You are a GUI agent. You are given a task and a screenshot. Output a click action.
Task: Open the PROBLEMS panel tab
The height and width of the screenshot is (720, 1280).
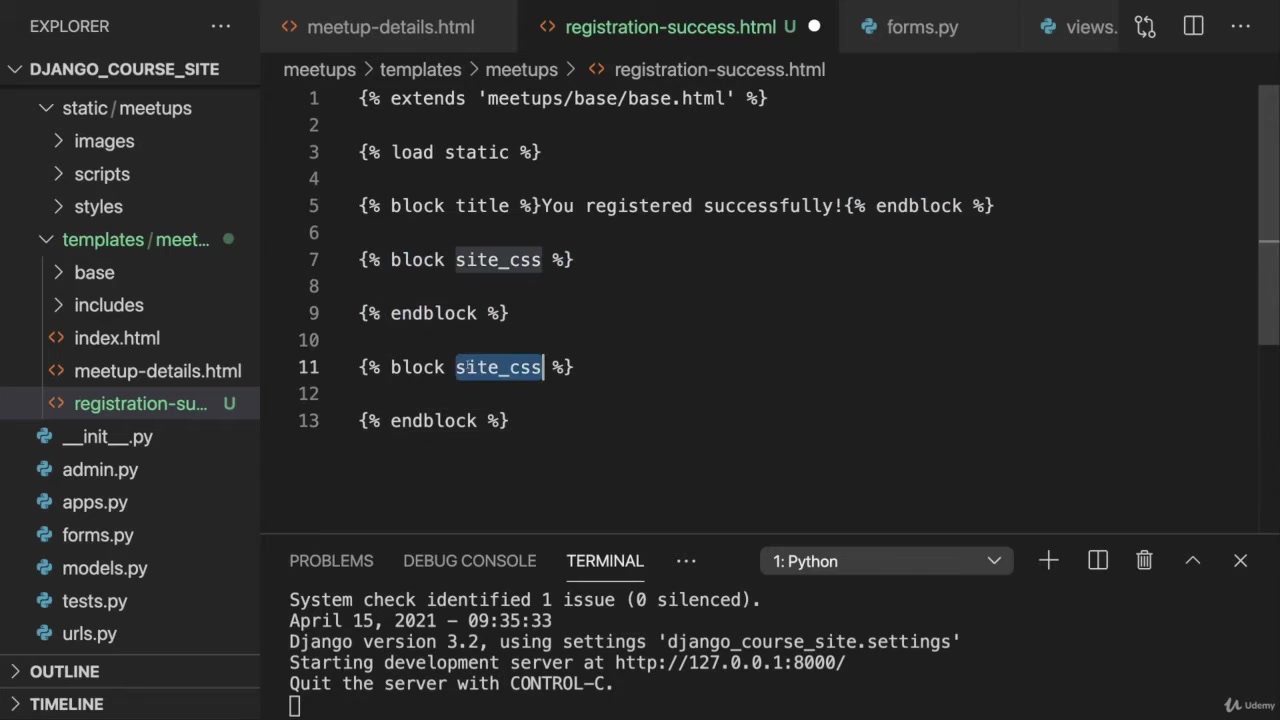[x=331, y=561]
